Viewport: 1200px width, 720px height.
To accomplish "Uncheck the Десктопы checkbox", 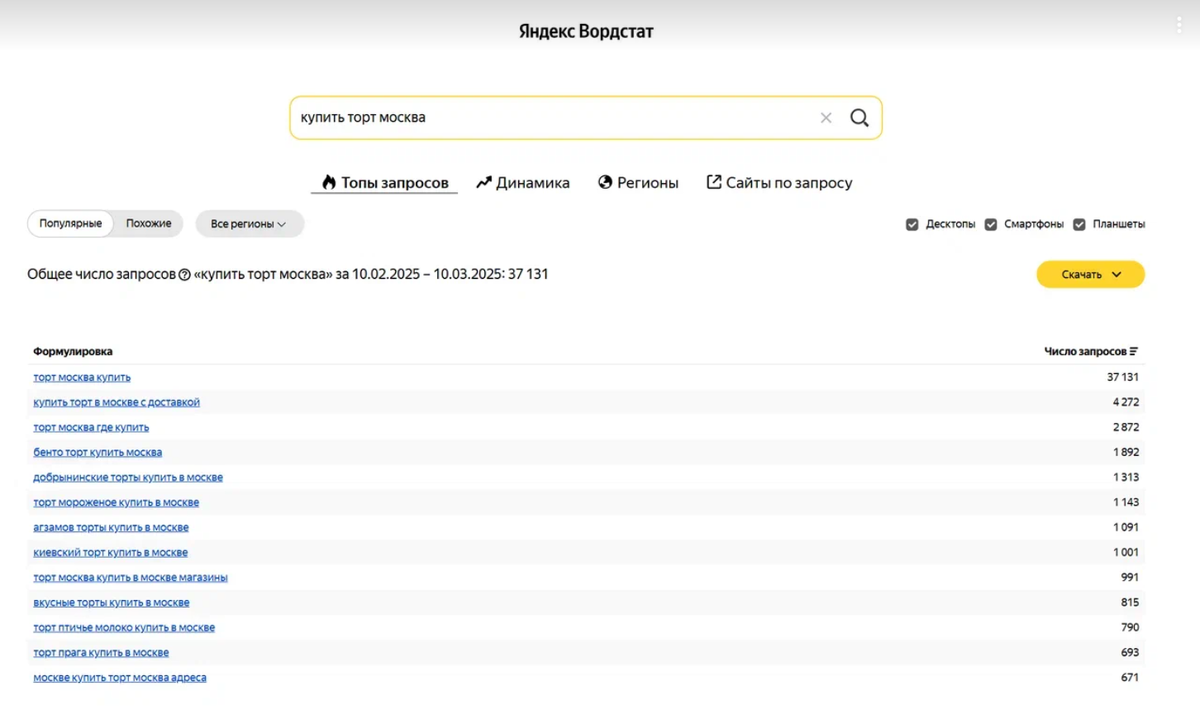I will (x=912, y=224).
